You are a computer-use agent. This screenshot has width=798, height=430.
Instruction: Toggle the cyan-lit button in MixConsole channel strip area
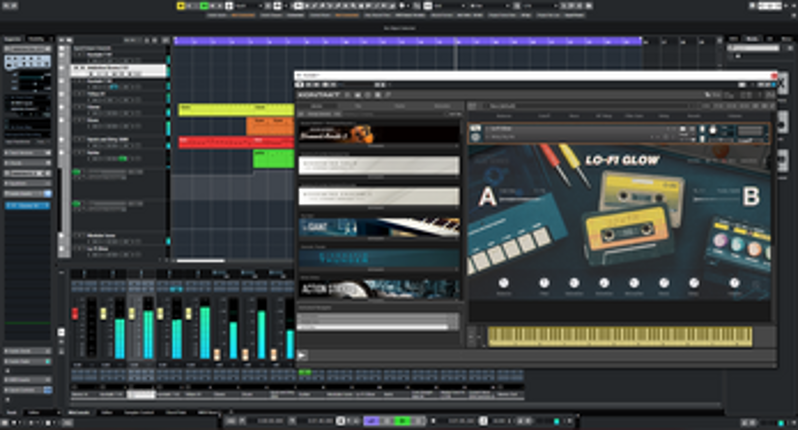click(176, 289)
